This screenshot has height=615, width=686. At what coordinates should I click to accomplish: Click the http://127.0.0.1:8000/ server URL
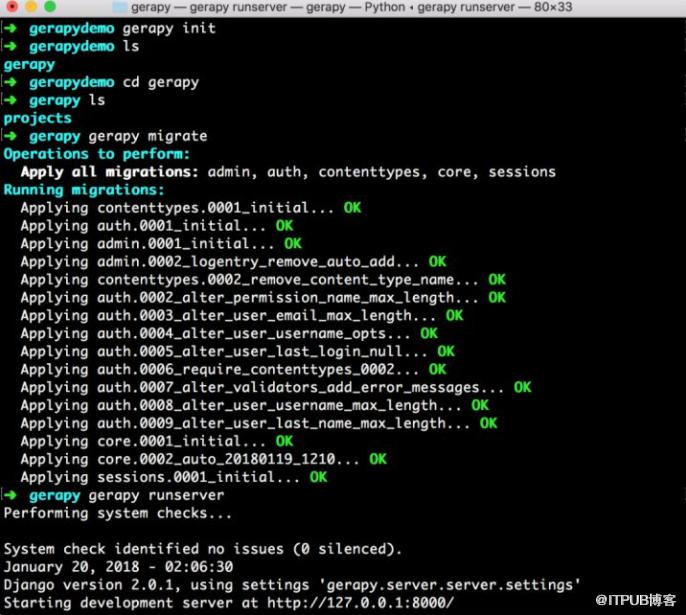[360, 603]
